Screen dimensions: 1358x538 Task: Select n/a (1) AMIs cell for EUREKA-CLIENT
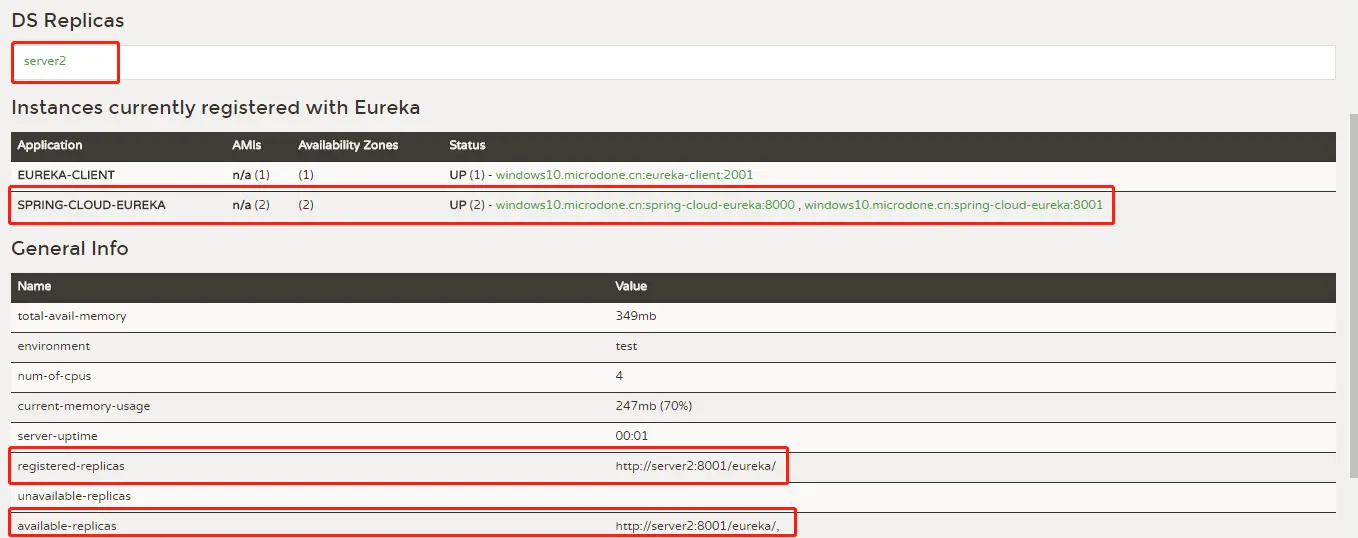[x=251, y=175]
